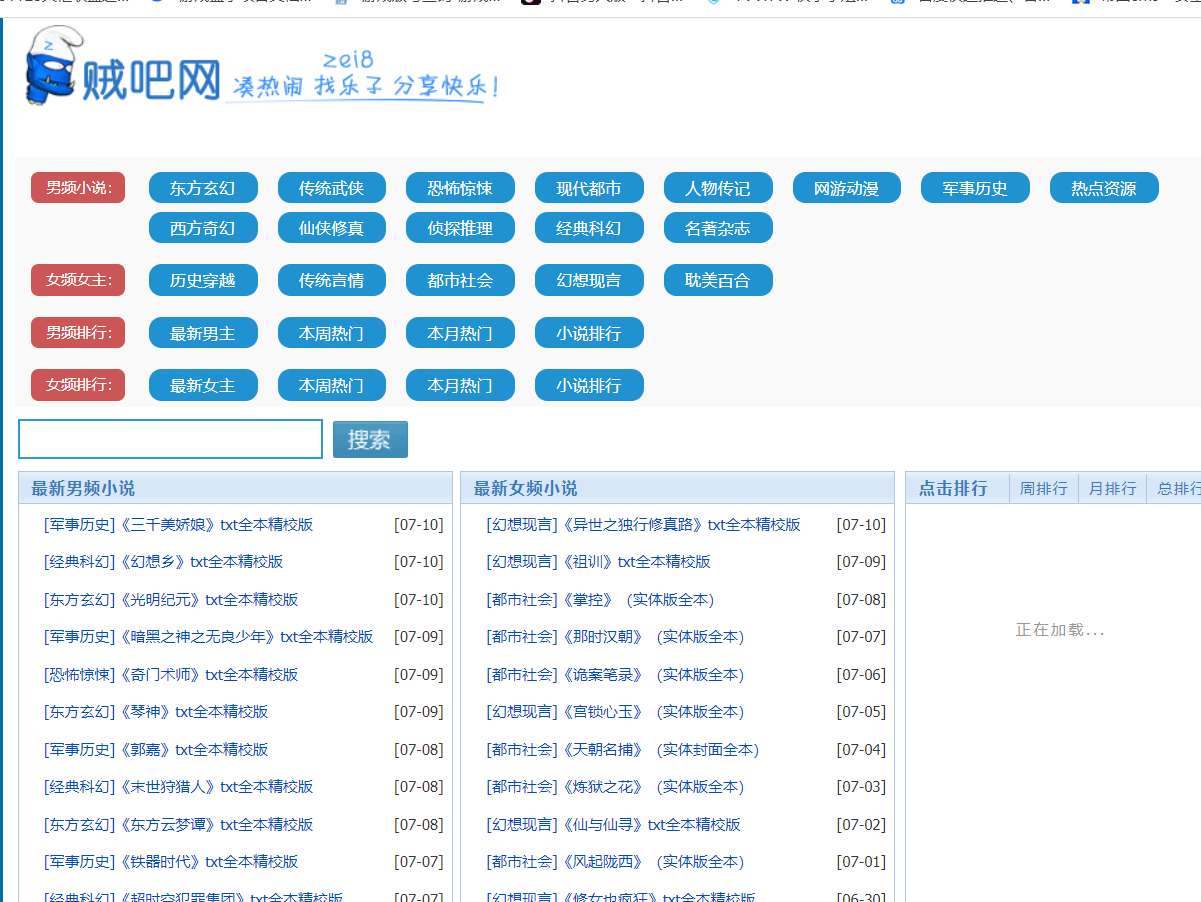Choose the 侦探推理 category

pos(460,228)
